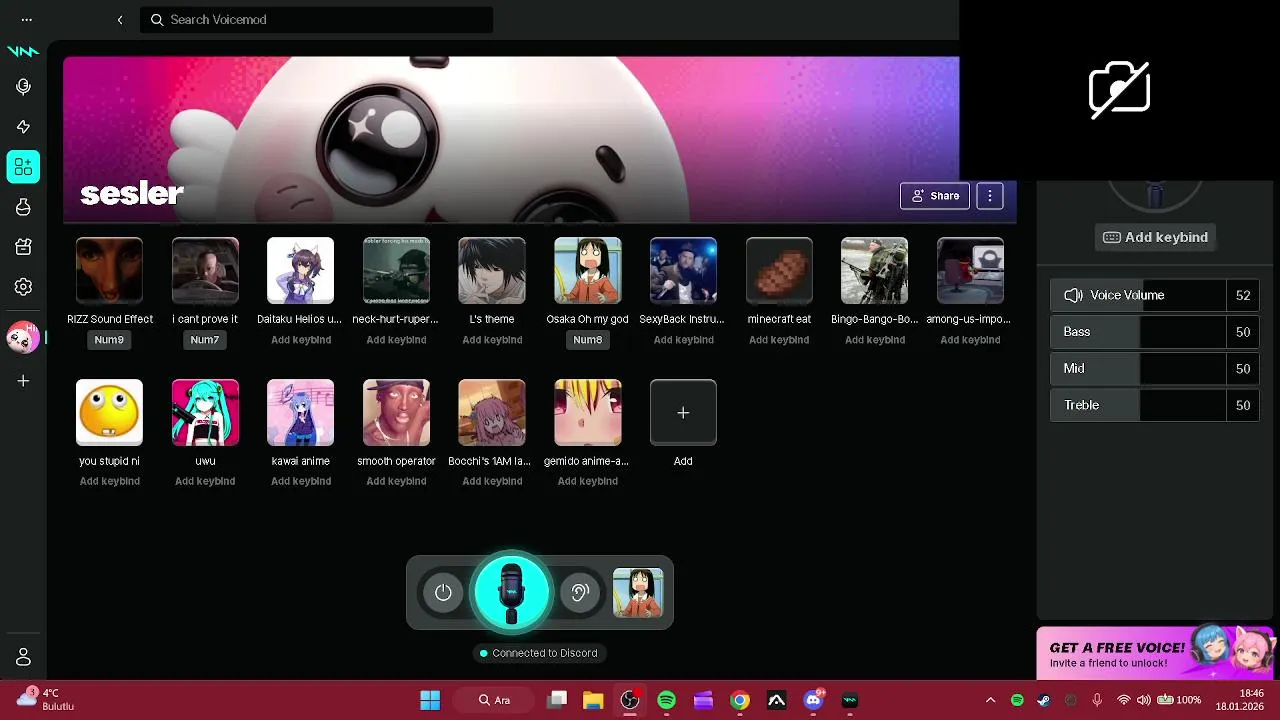Open the gift box sidebar icon
The width and height of the screenshot is (1280, 720).
click(x=23, y=247)
